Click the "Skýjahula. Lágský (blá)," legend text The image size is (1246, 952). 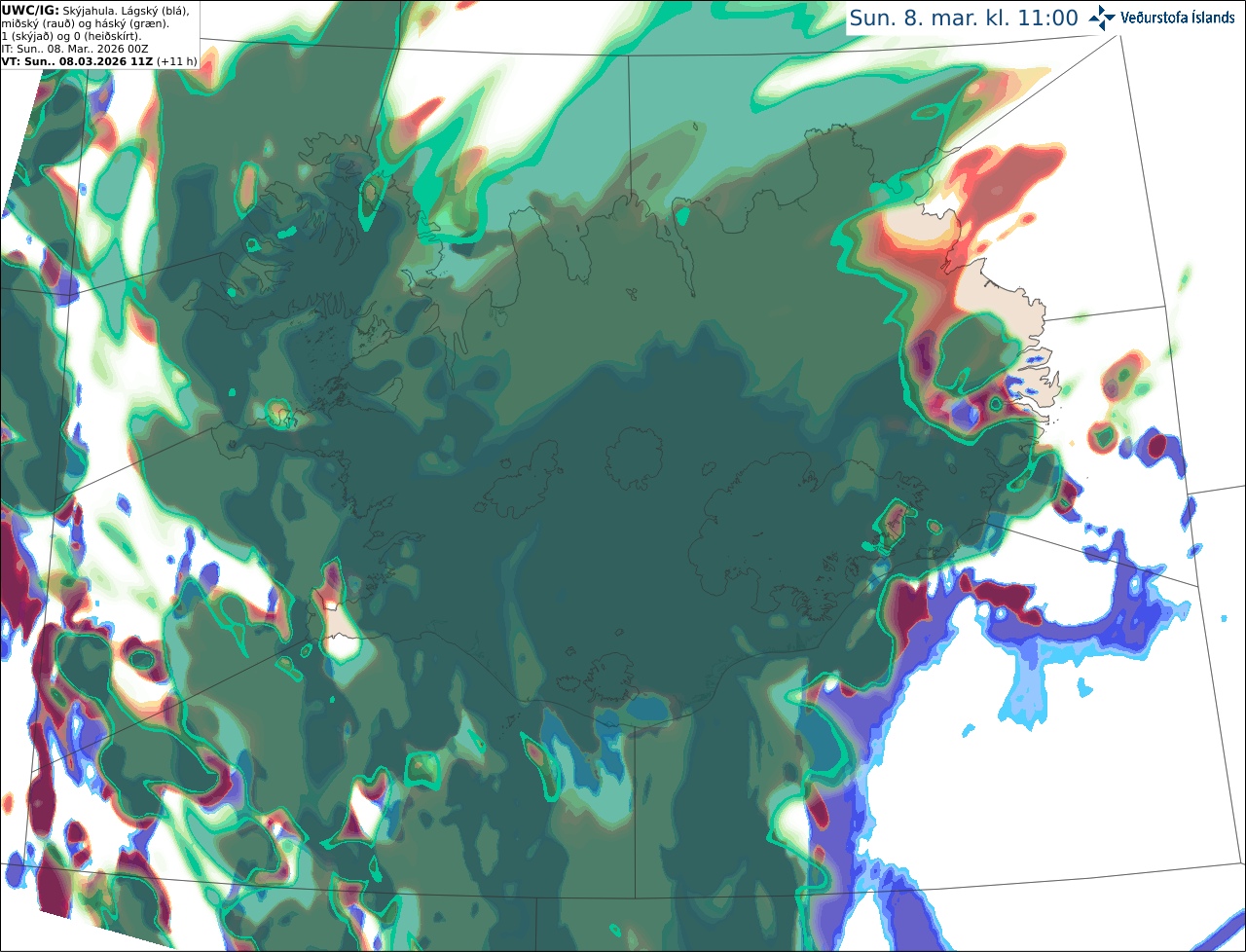pyautogui.click(x=126, y=10)
